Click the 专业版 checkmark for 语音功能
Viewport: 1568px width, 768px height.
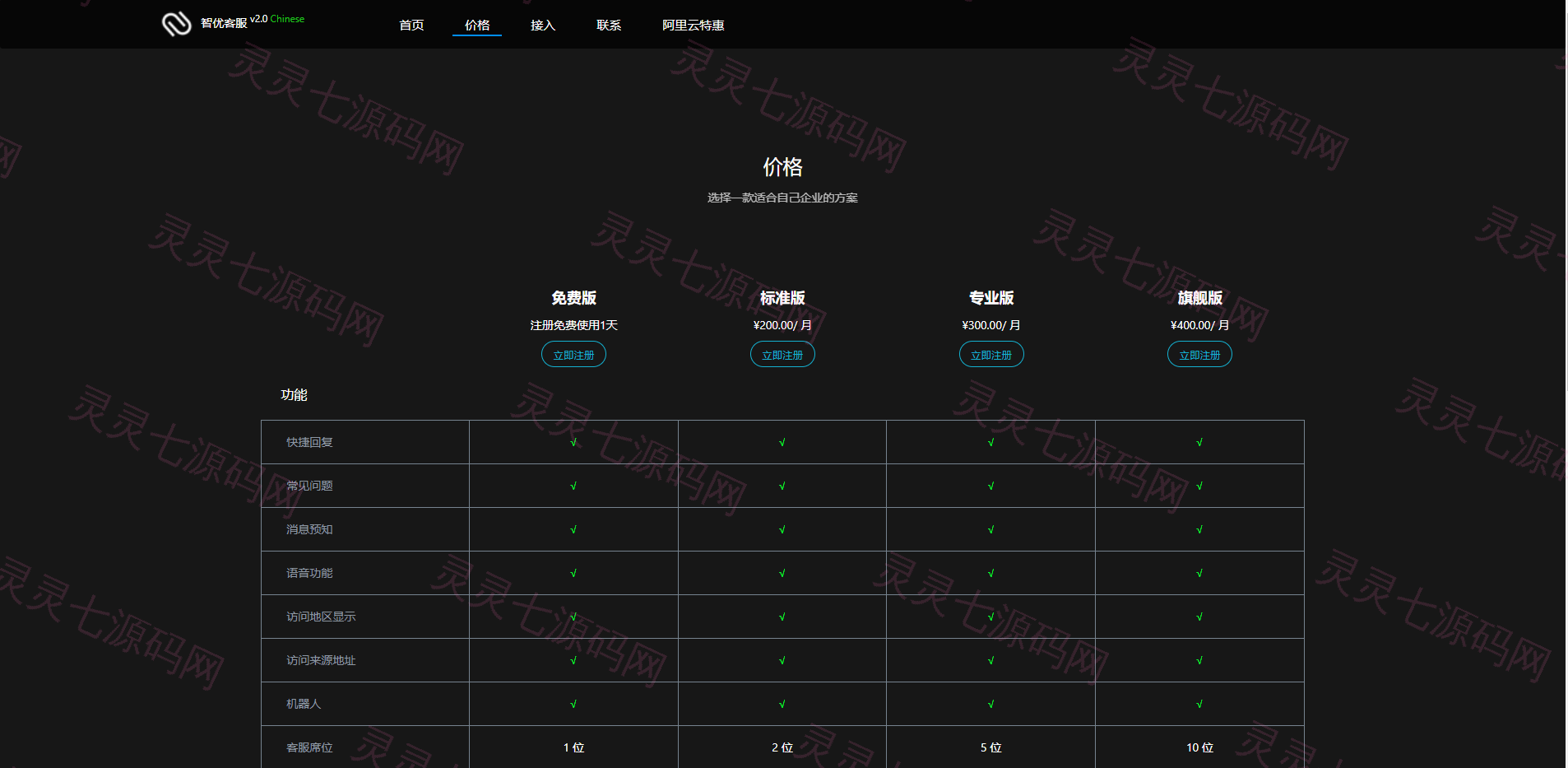(x=991, y=573)
